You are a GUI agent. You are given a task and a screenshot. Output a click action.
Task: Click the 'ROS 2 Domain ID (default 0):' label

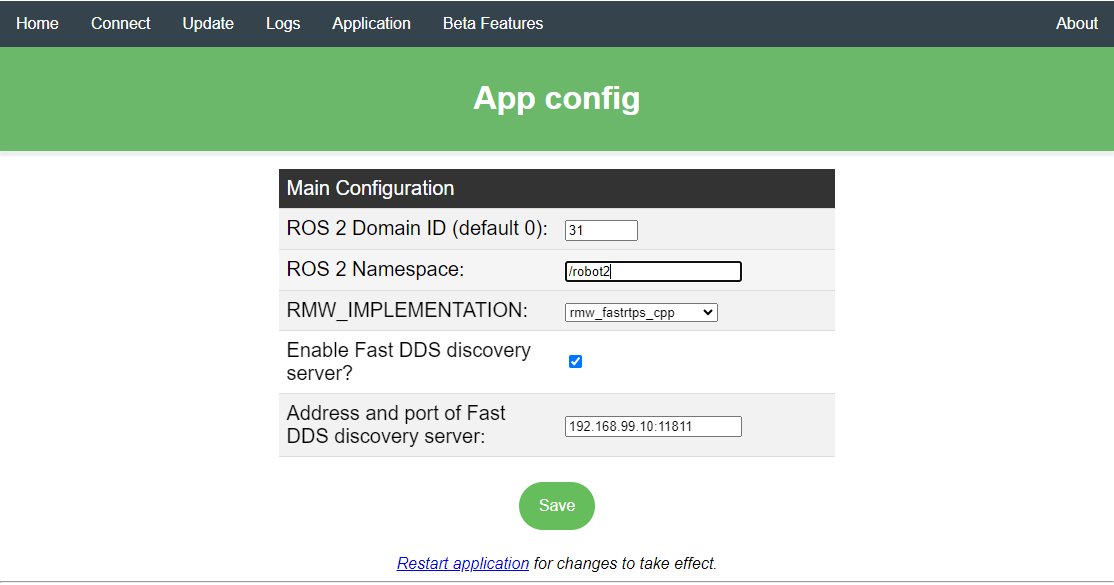point(417,228)
